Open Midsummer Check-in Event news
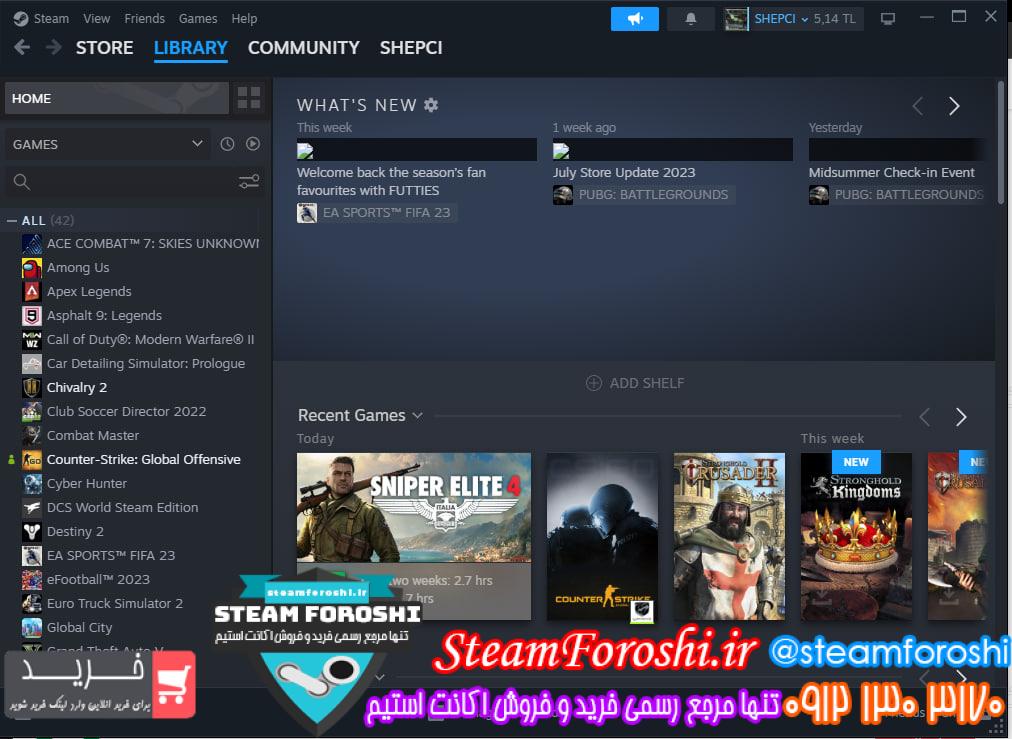 tap(891, 172)
